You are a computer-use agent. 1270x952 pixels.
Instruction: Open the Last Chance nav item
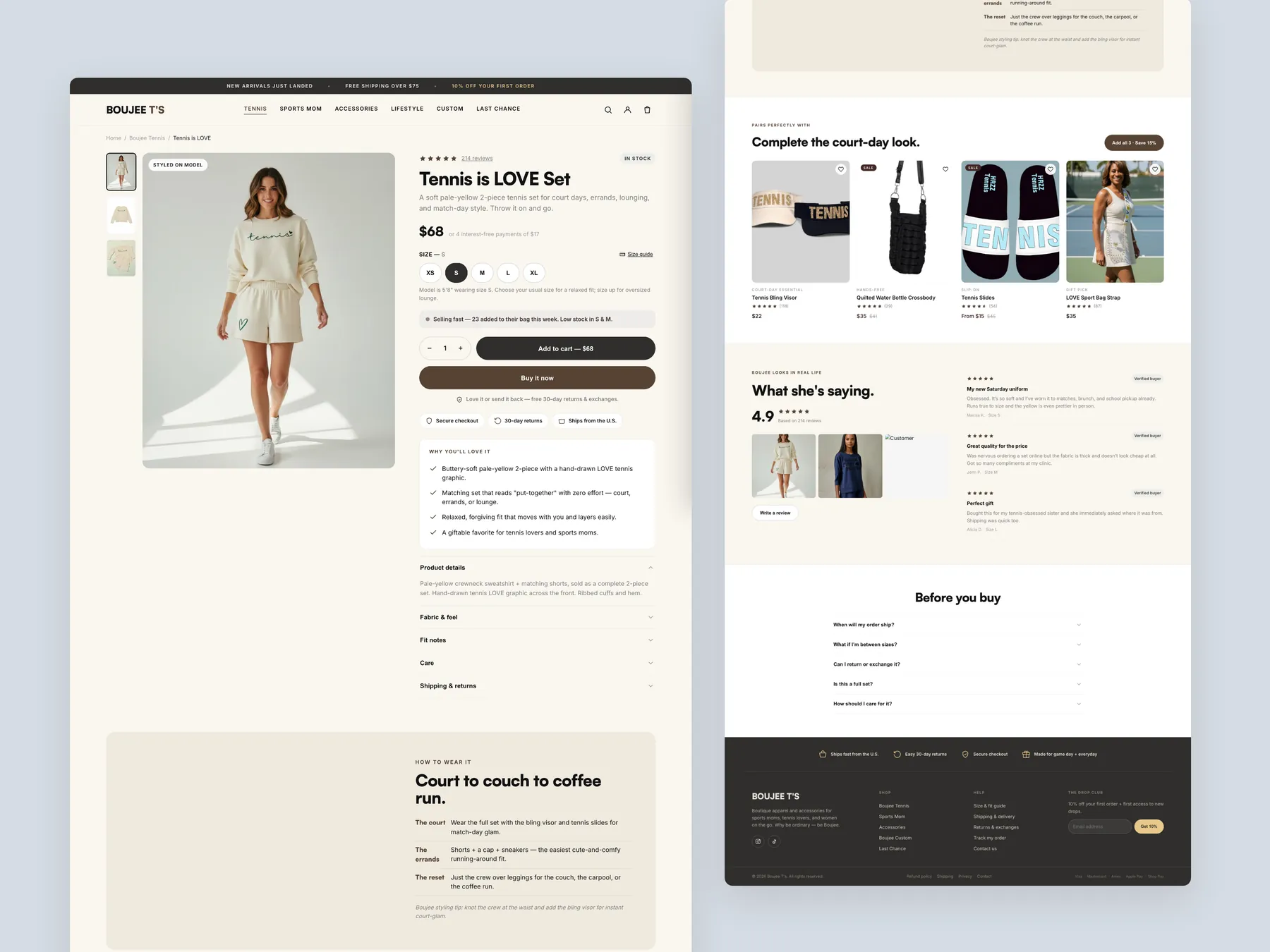[x=498, y=109]
